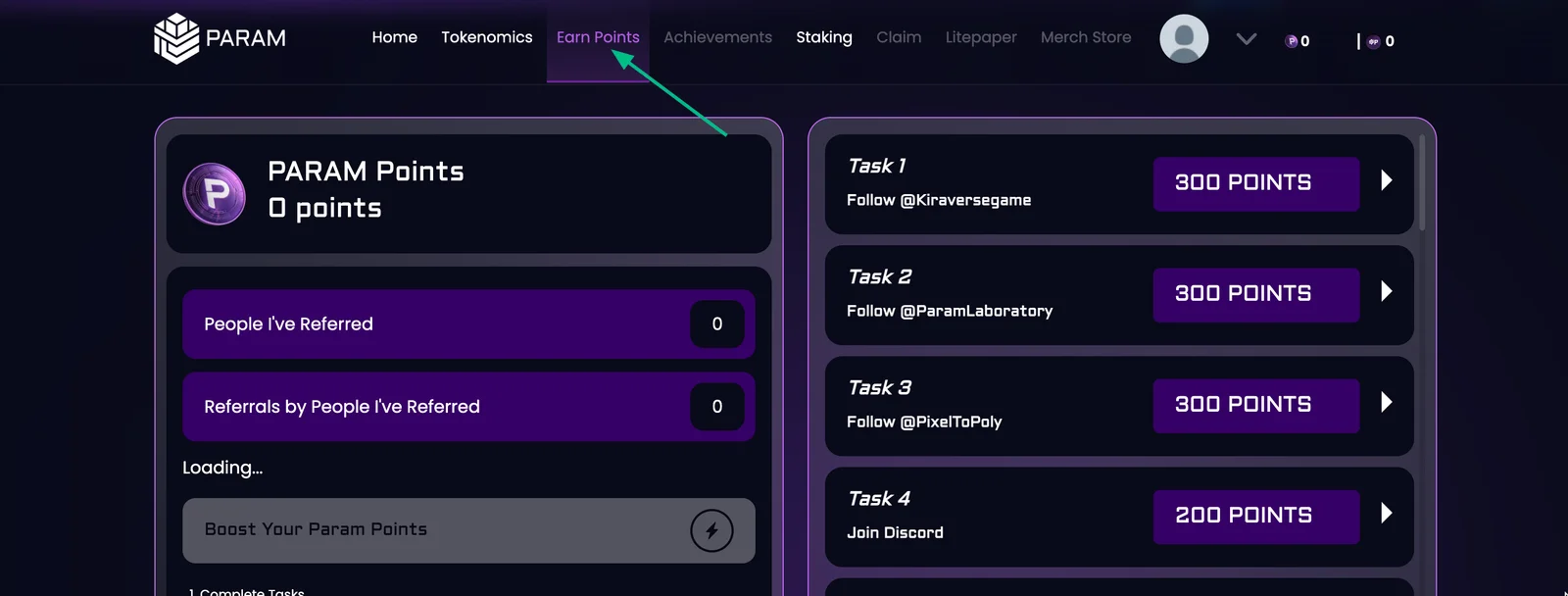The height and width of the screenshot is (596, 1568).
Task: Expand Task 2 arrow
Action: tap(1387, 291)
